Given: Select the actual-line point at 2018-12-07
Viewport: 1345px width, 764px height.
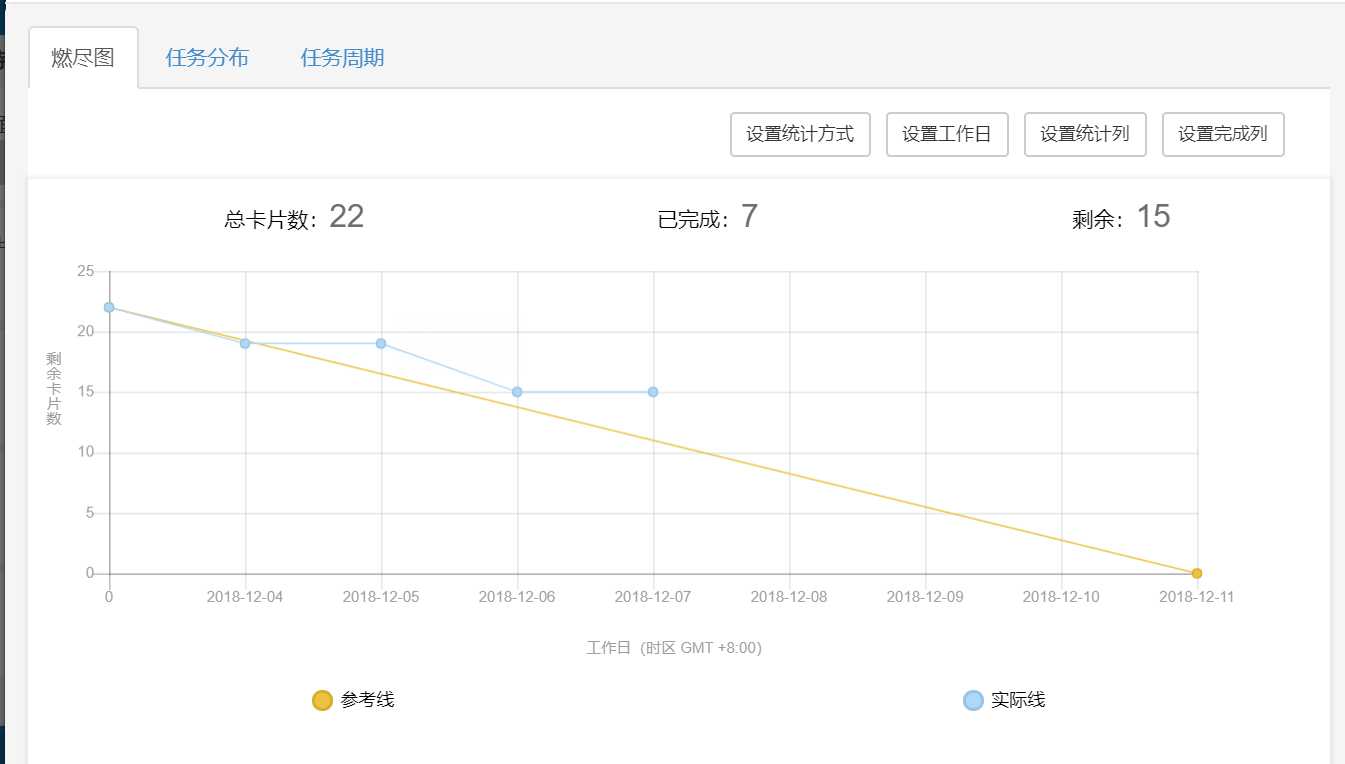Looking at the screenshot, I should [653, 392].
